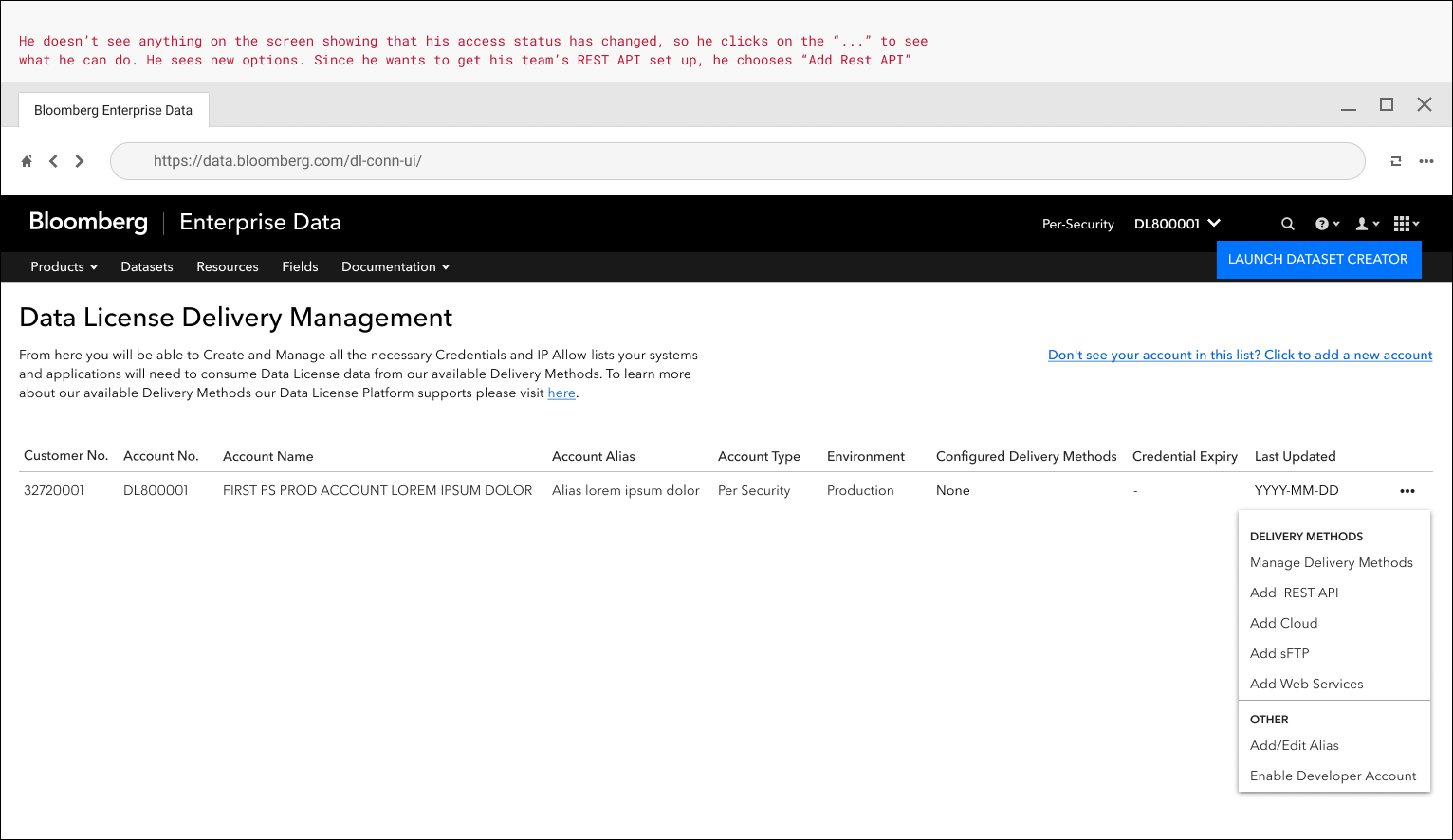Open the Datasets nav item

tap(147, 267)
